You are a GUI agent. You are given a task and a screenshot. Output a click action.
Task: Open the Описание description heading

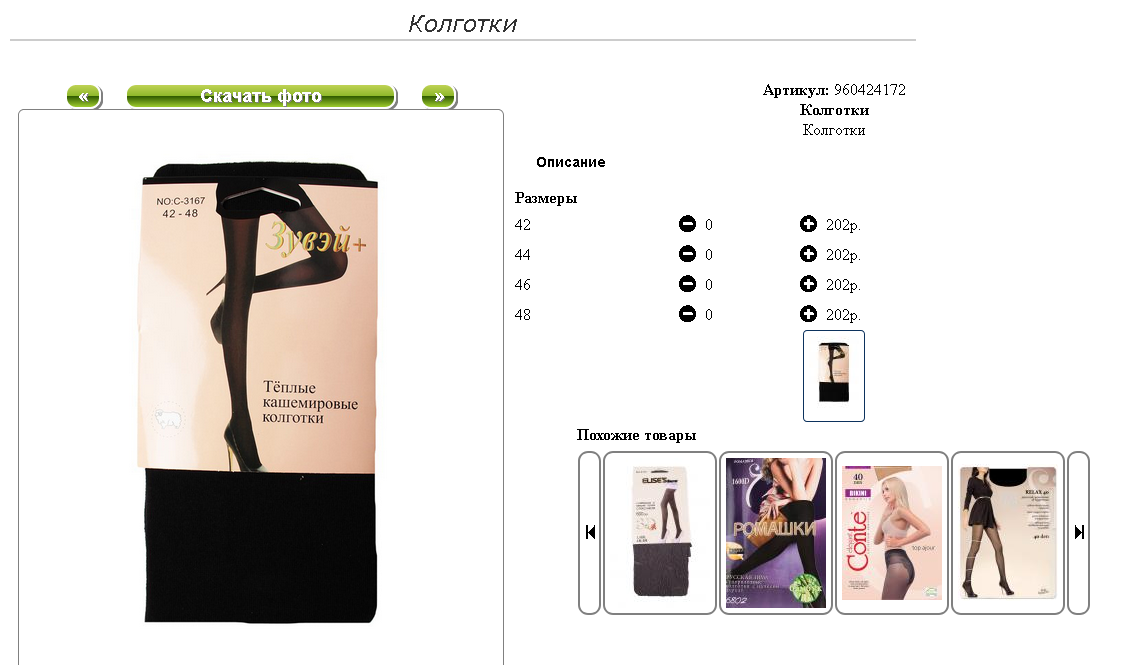(x=571, y=162)
